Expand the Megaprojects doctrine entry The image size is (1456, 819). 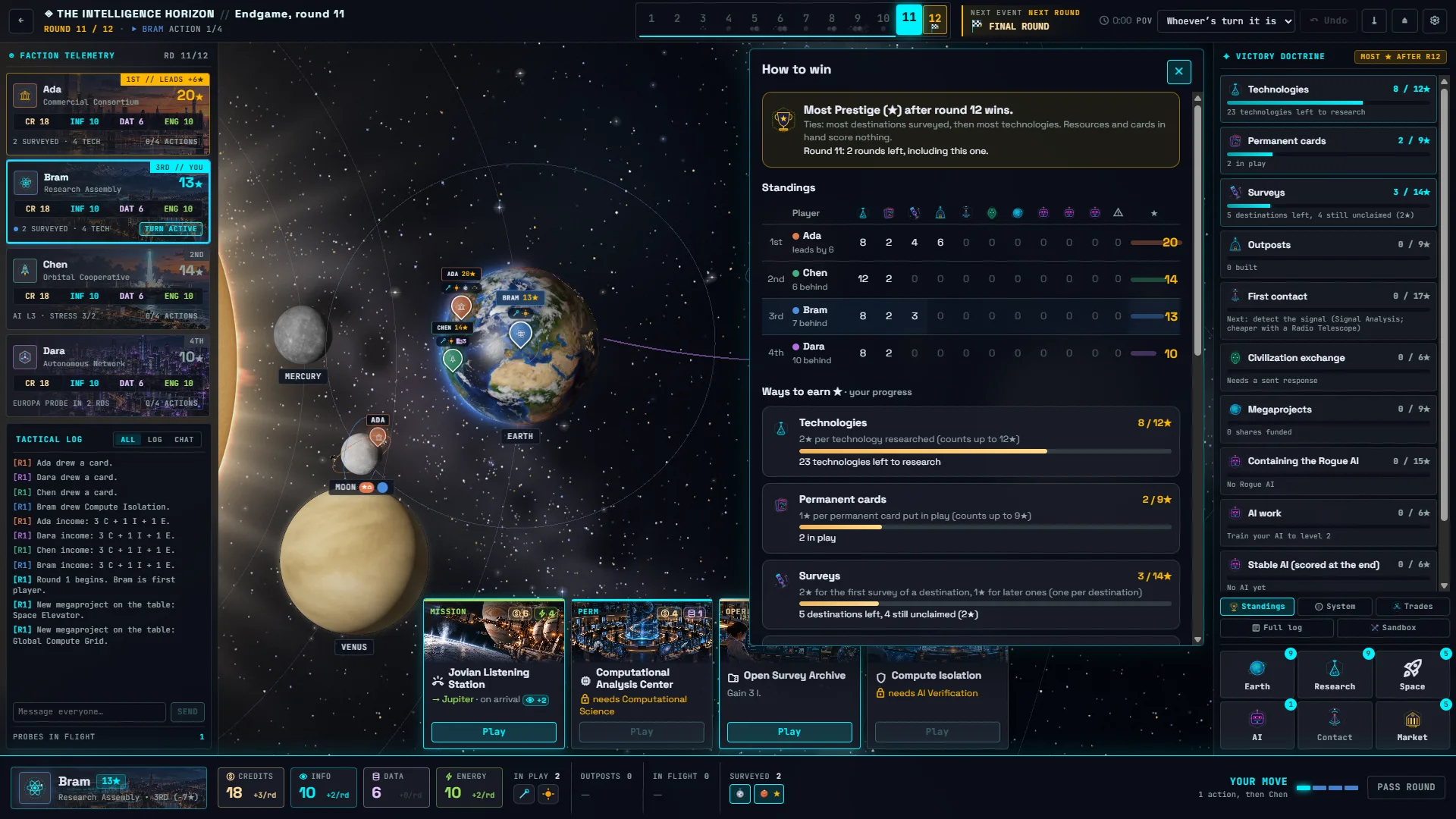(x=1329, y=420)
